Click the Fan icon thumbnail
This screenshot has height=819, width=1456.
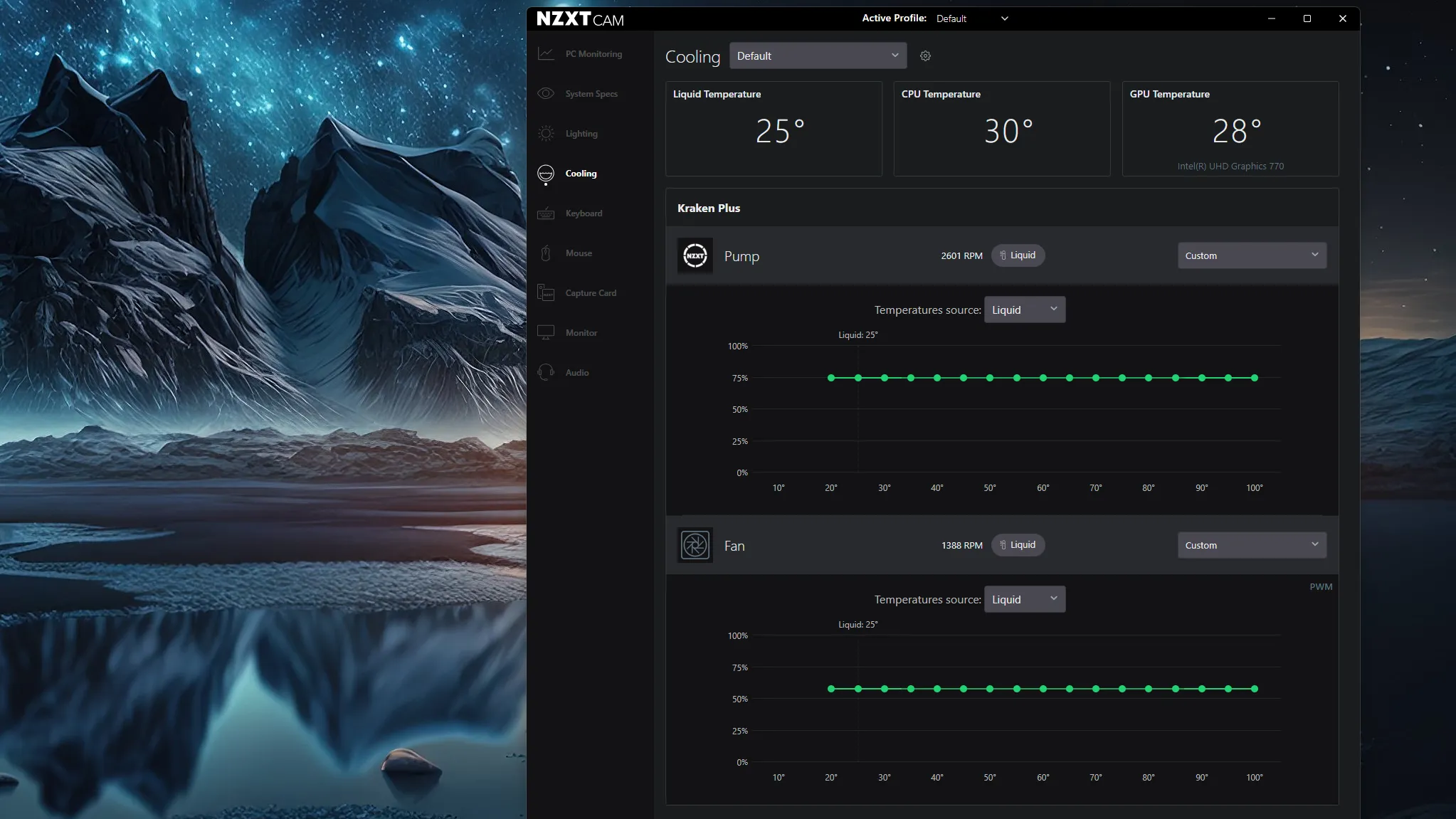[x=695, y=546]
